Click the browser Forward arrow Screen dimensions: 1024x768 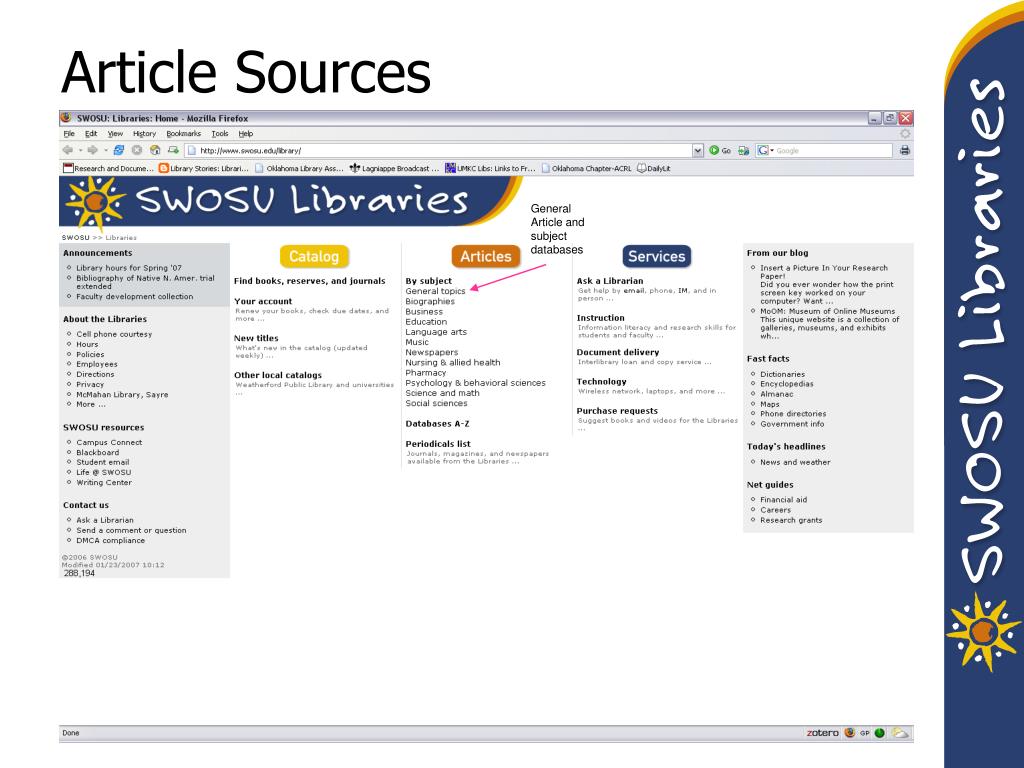point(92,150)
